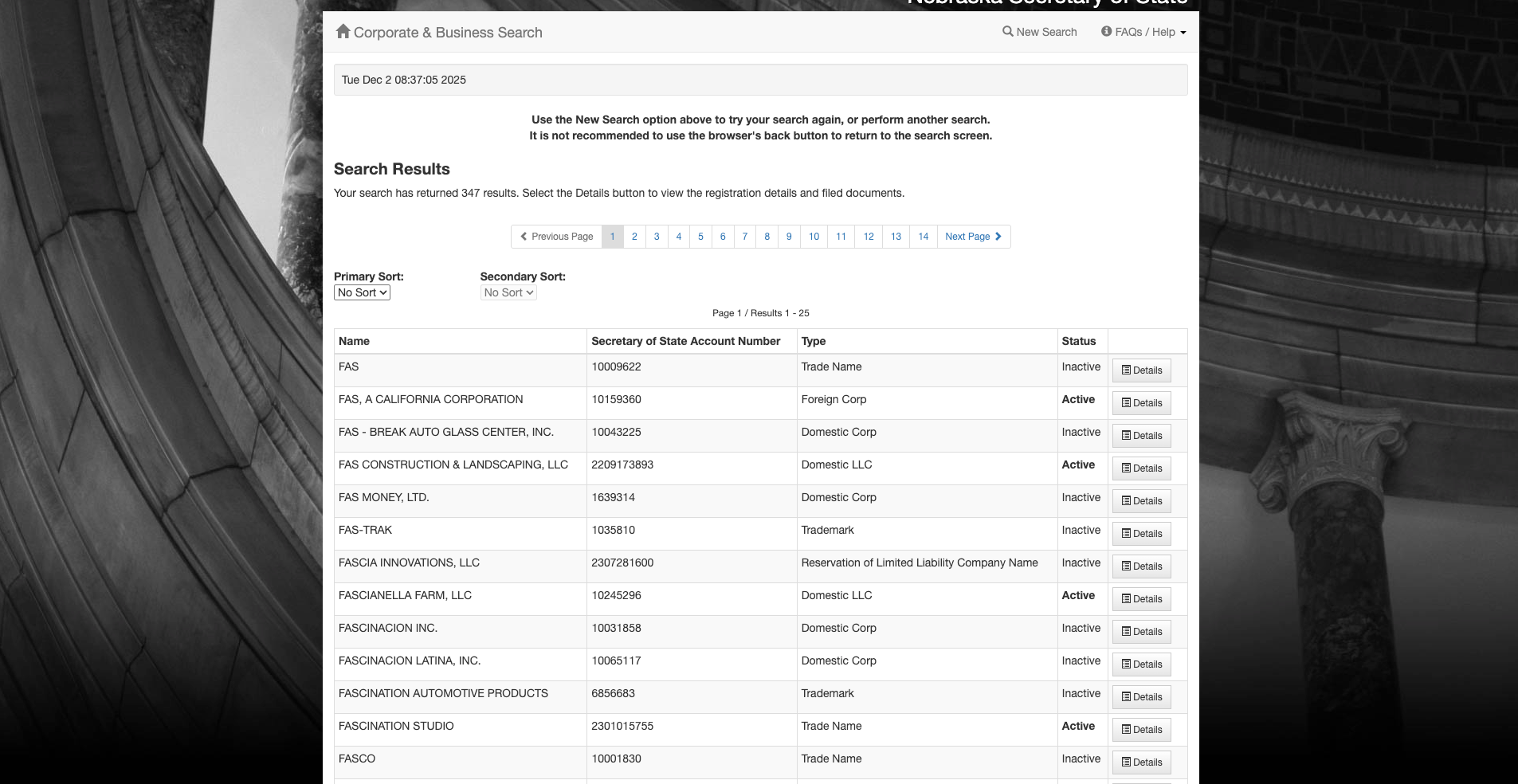The width and height of the screenshot is (1518, 784).
Task: Click the magnifying glass New Search icon
Action: (x=1008, y=32)
